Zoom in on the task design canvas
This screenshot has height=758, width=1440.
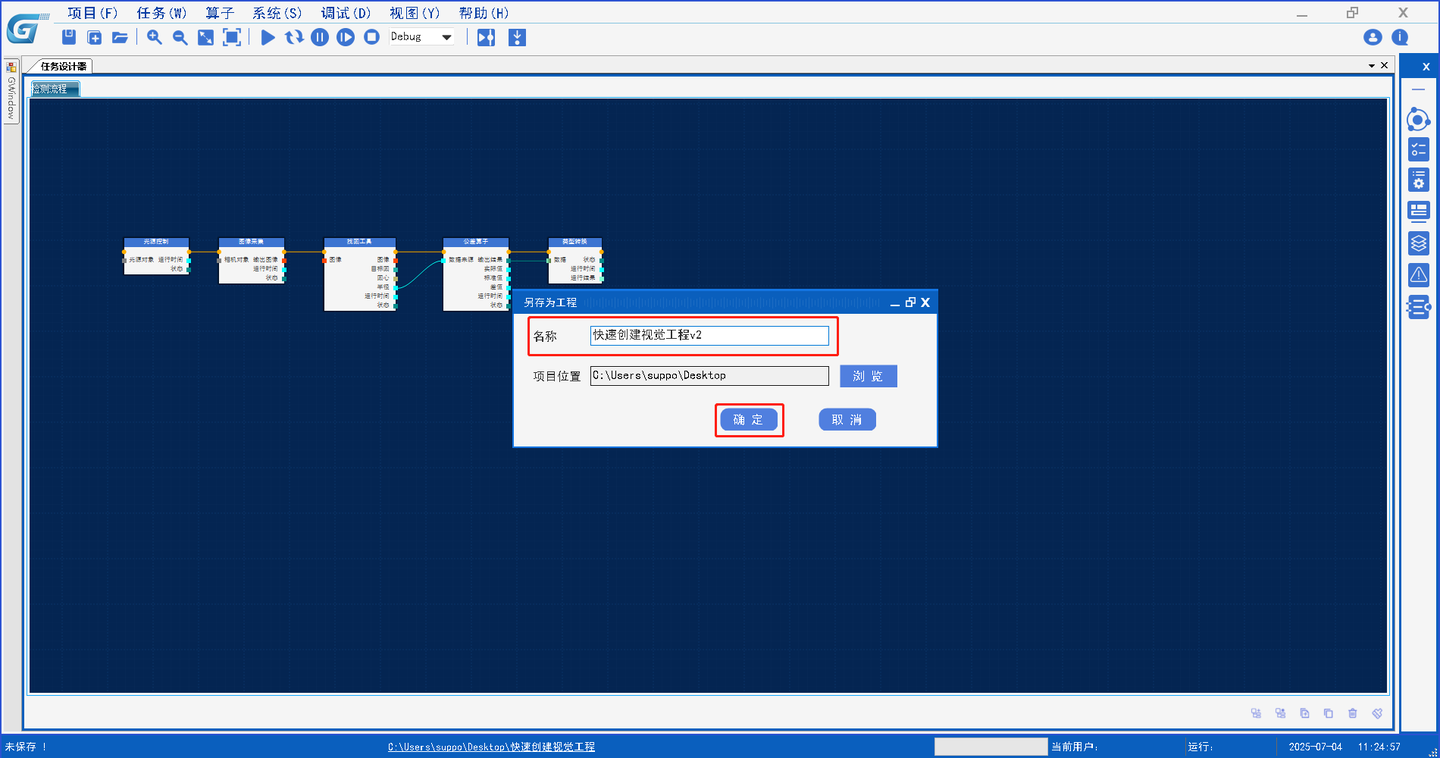tap(154, 37)
